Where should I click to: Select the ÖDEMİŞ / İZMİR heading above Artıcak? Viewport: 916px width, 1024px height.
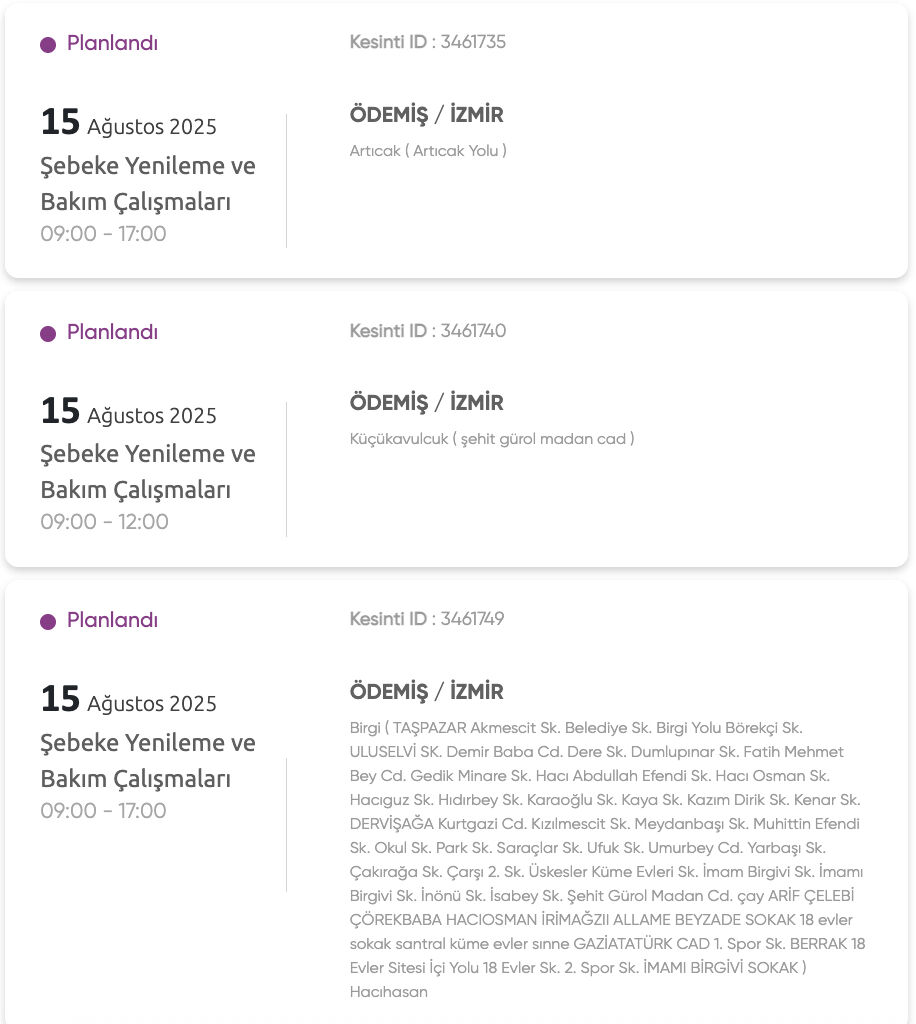click(x=426, y=115)
